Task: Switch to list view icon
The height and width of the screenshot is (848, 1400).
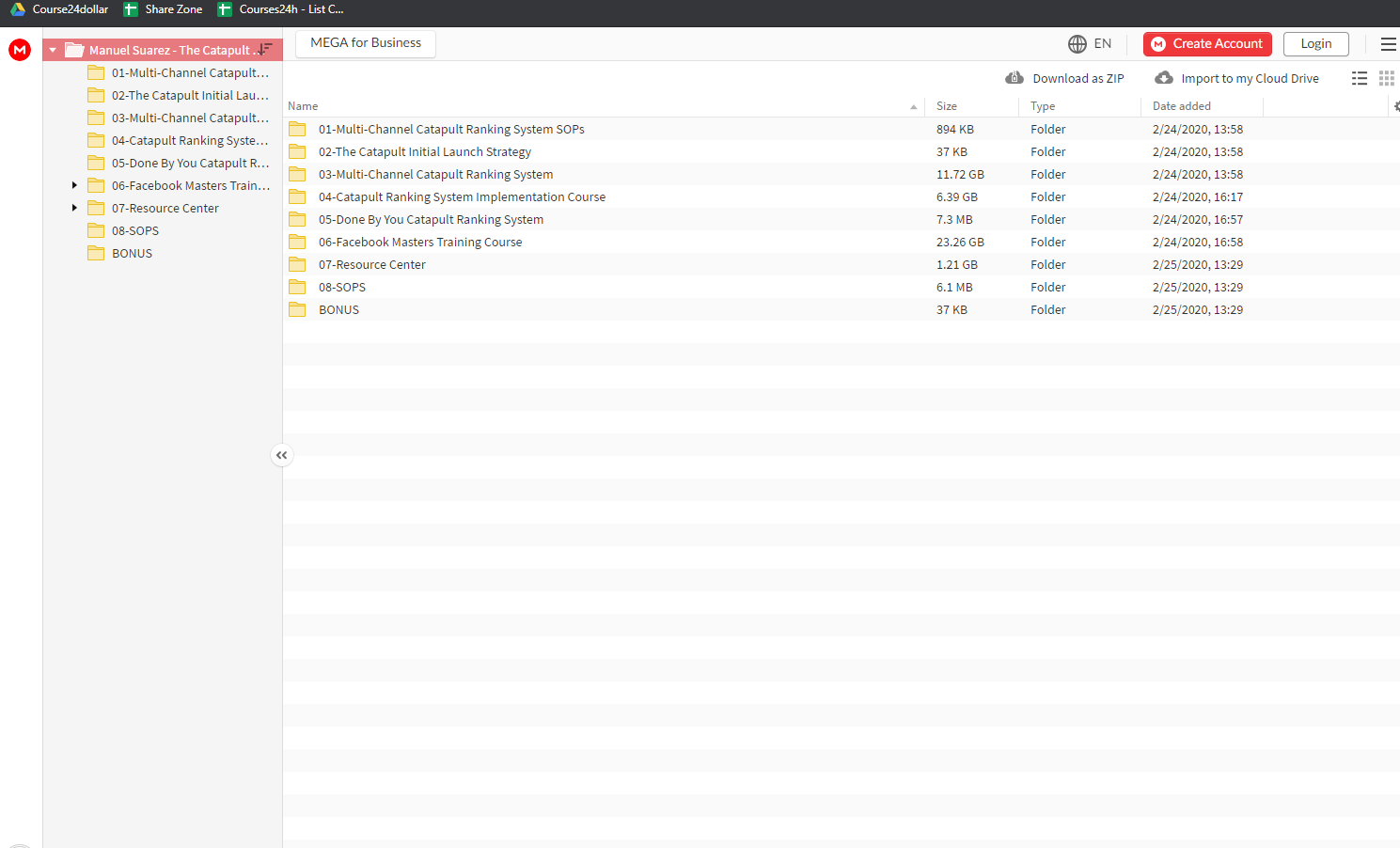Action: tap(1360, 79)
